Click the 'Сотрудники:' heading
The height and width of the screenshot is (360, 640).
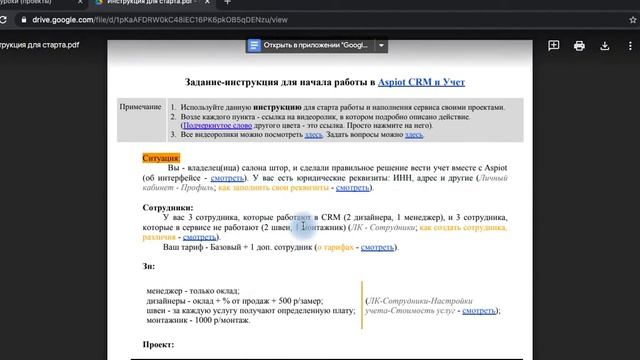tap(168, 207)
